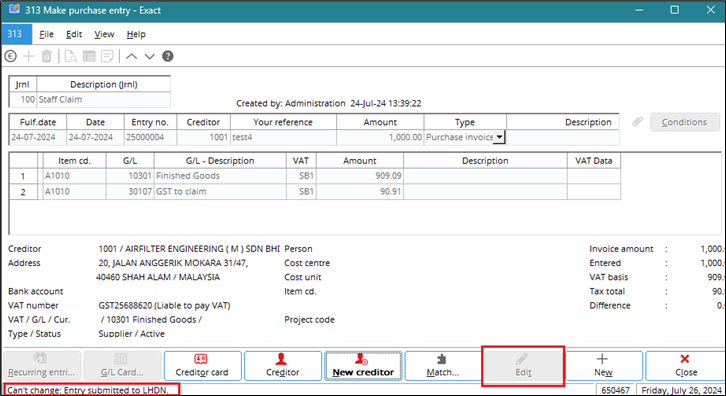Click the New entry button

pyautogui.click(x=603, y=365)
